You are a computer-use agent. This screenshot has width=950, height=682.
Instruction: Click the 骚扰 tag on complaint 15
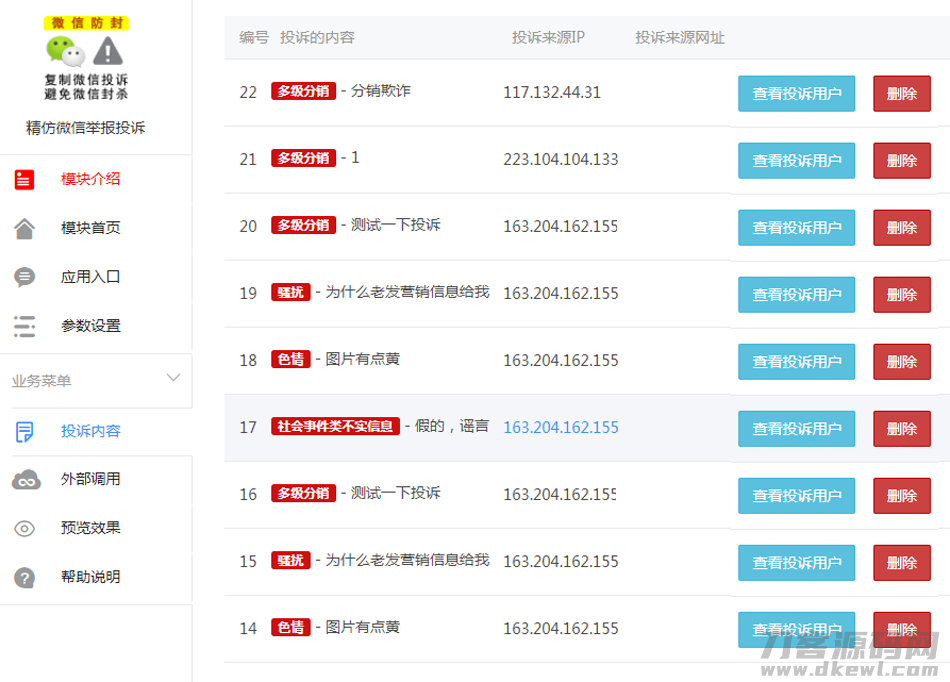click(x=290, y=561)
